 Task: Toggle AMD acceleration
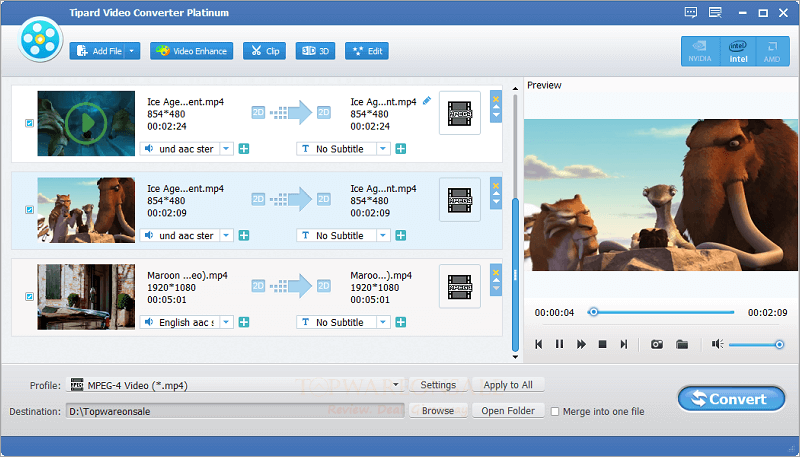pos(772,51)
